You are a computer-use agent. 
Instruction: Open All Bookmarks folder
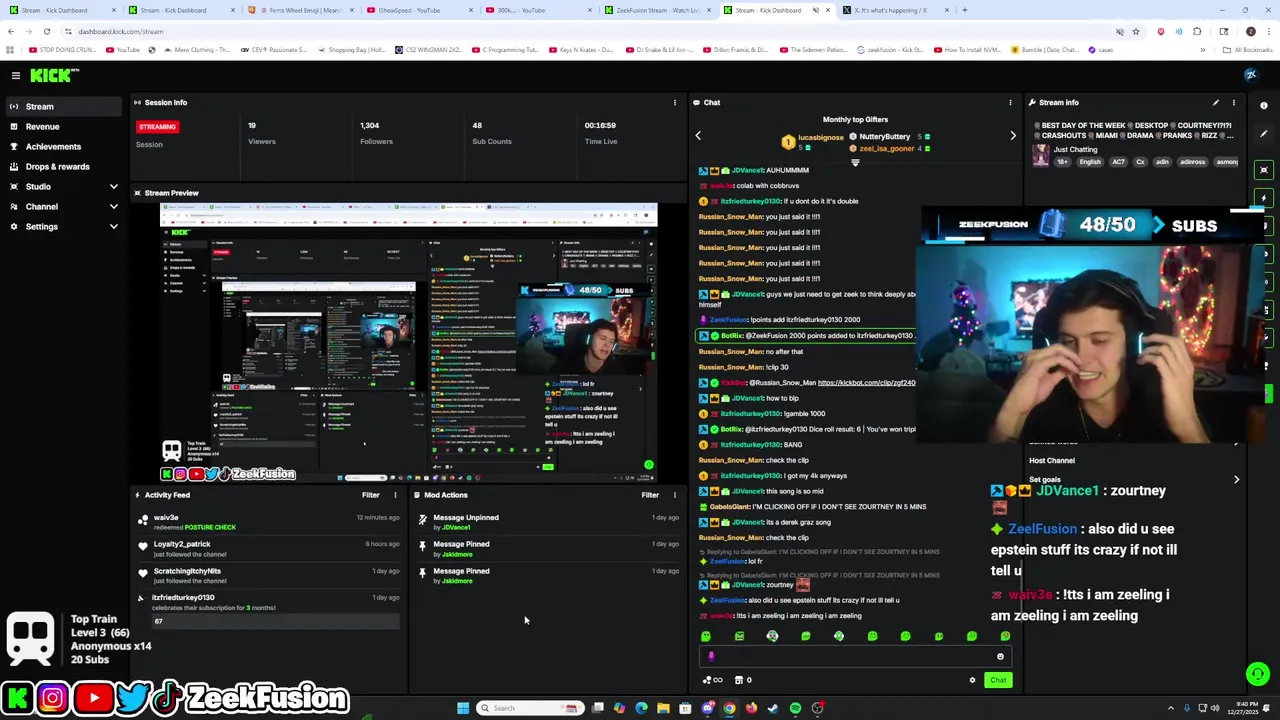click(1248, 49)
